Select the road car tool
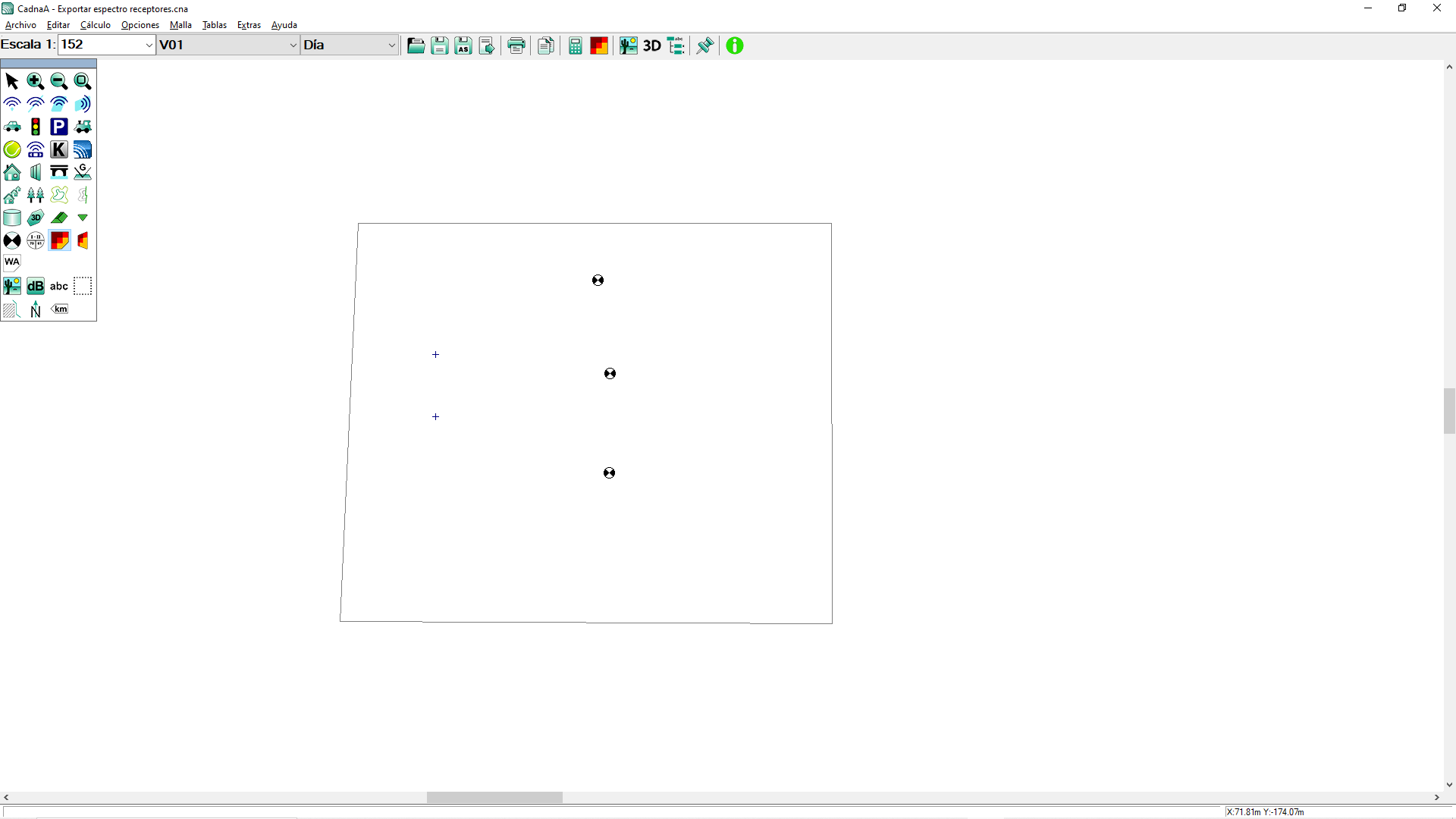This screenshot has width=1456, height=819. tap(12, 127)
